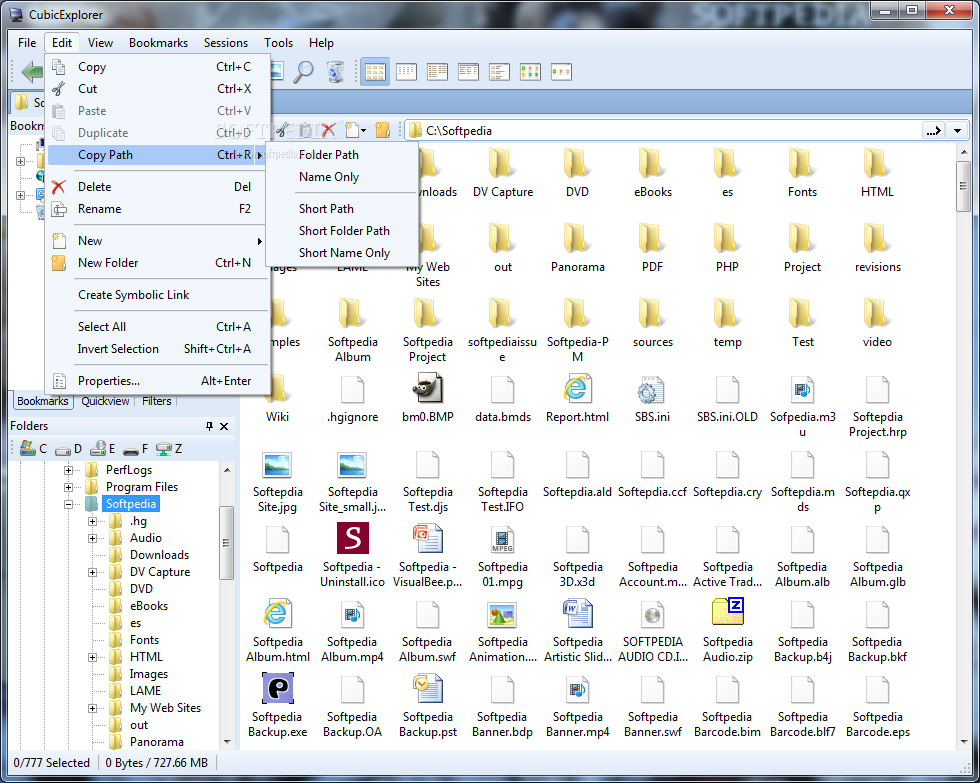
Task: Switch to List view mode
Action: tap(438, 72)
